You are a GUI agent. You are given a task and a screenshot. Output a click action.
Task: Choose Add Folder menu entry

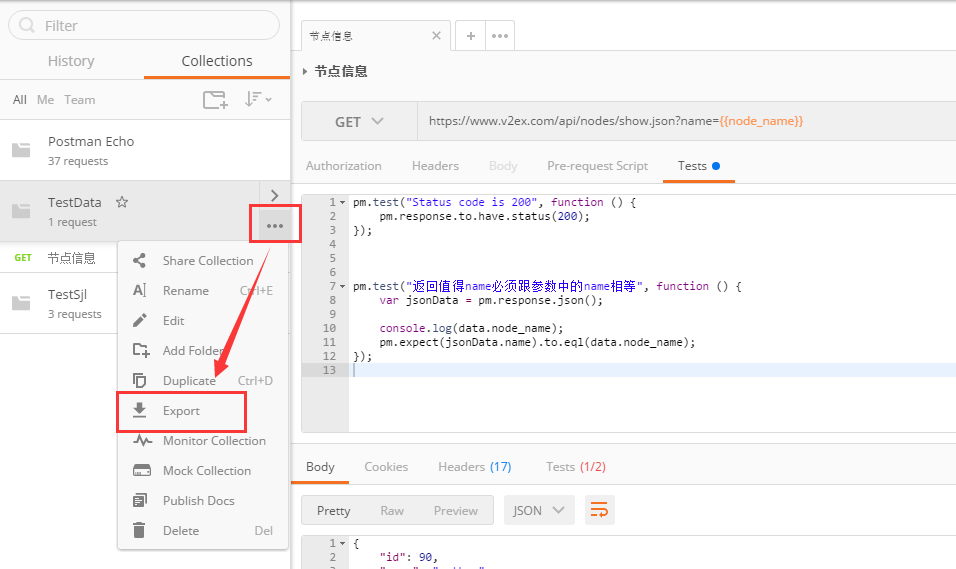pos(202,350)
